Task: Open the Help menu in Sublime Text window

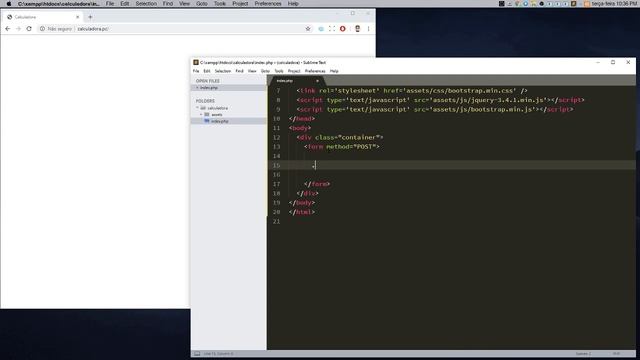Action: click(x=334, y=71)
